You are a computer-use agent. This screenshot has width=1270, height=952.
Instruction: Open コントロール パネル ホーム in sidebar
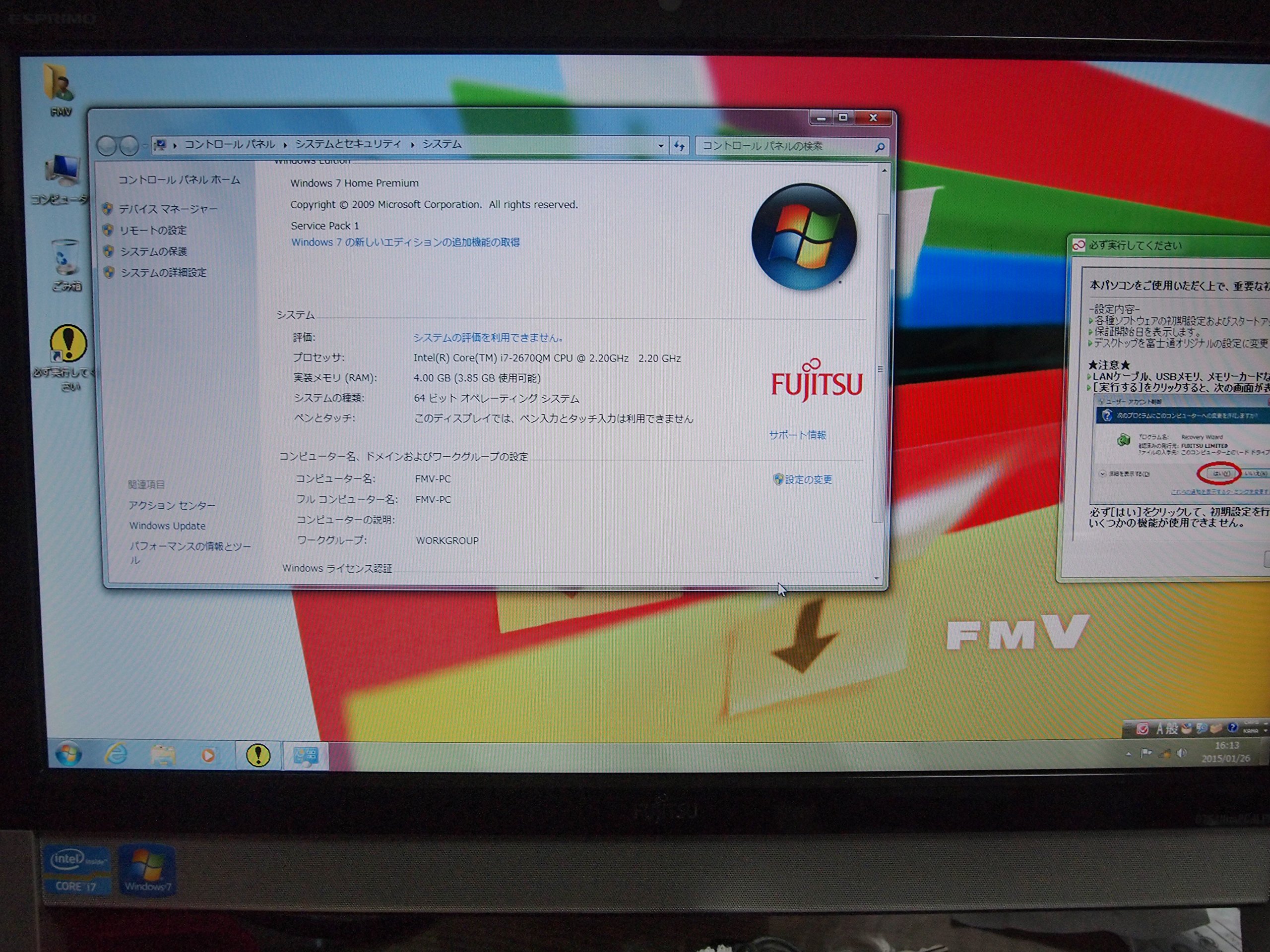pos(179,179)
